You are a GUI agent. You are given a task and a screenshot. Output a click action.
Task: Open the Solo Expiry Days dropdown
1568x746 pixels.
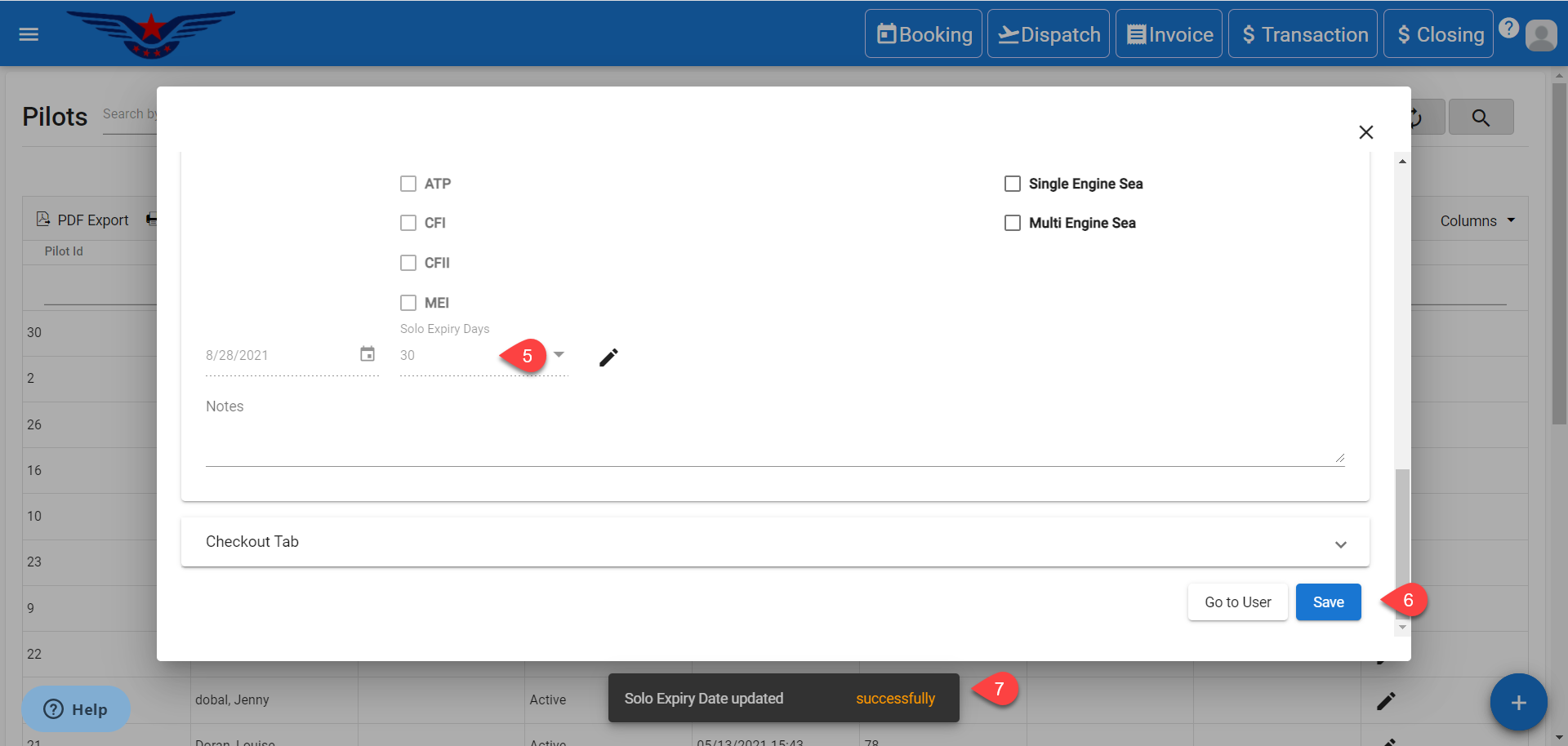[559, 355]
